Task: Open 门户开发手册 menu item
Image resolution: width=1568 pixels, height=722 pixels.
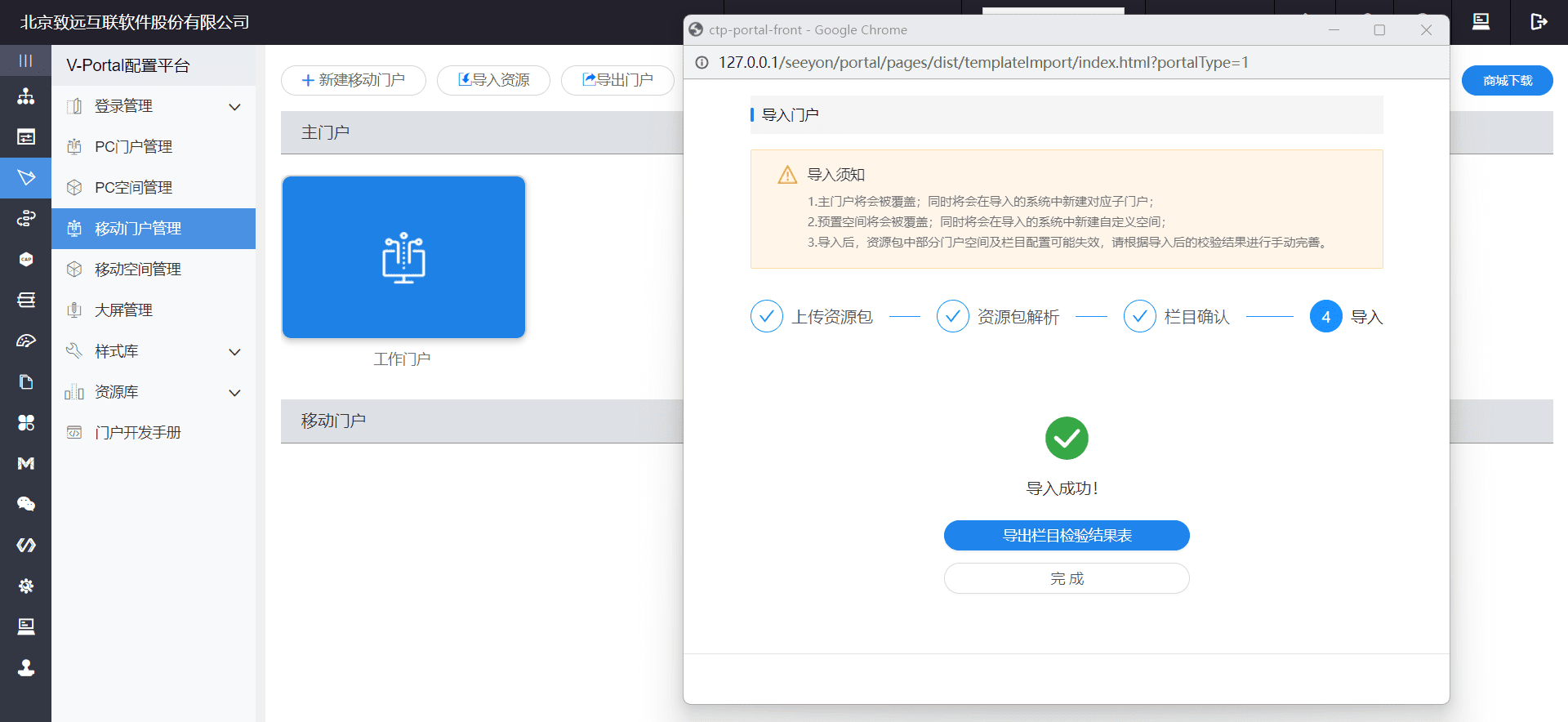Action: [154, 433]
